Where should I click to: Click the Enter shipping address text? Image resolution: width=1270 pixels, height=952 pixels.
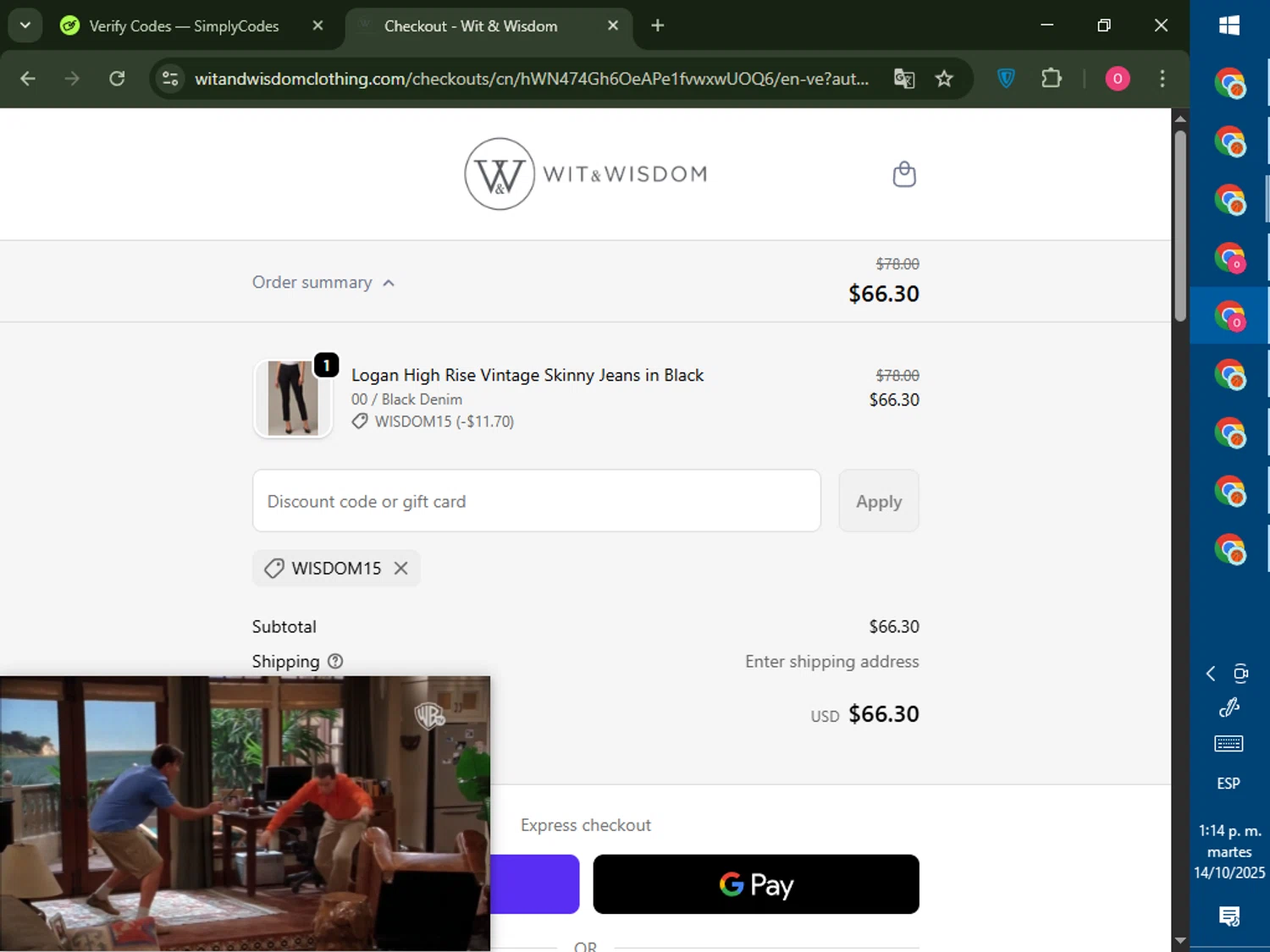(831, 662)
